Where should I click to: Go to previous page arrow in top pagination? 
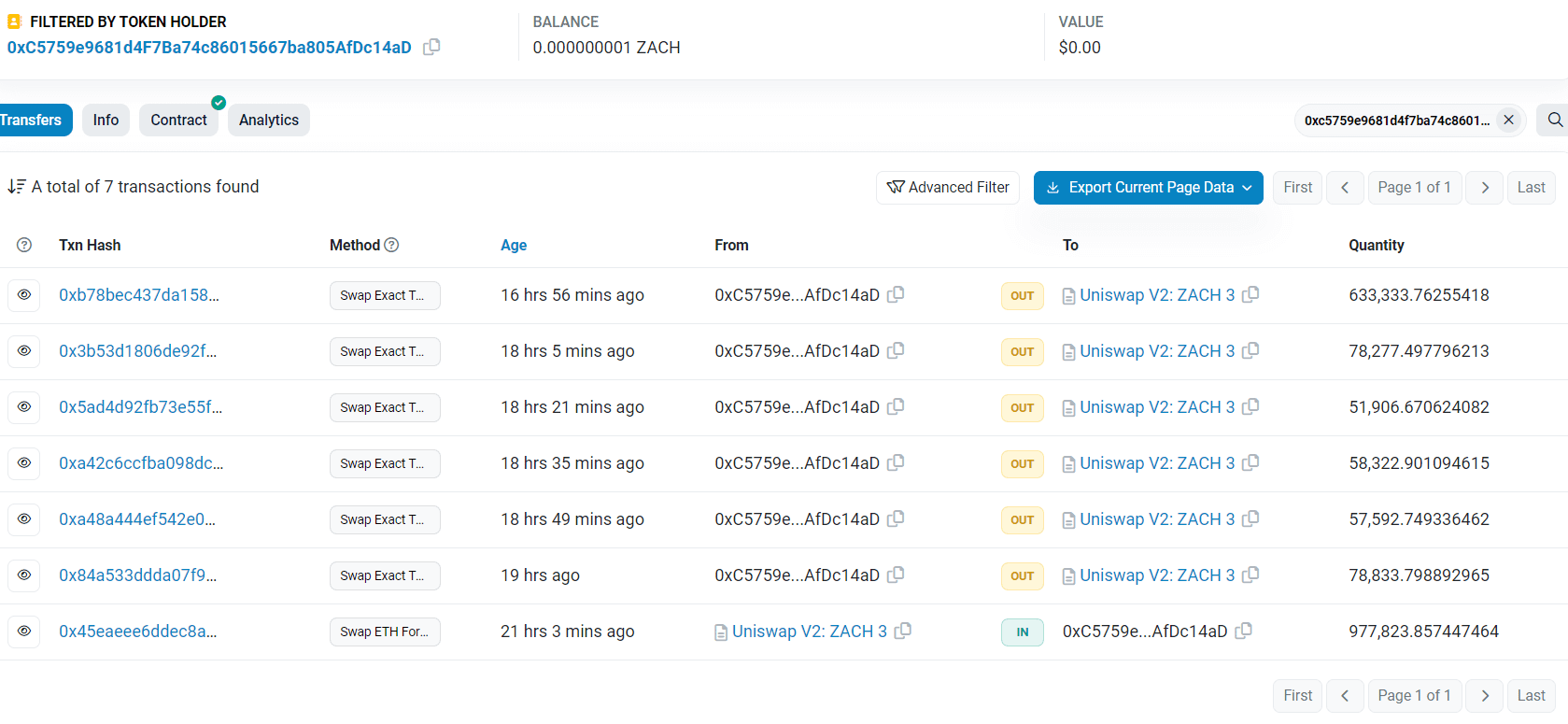(1345, 188)
